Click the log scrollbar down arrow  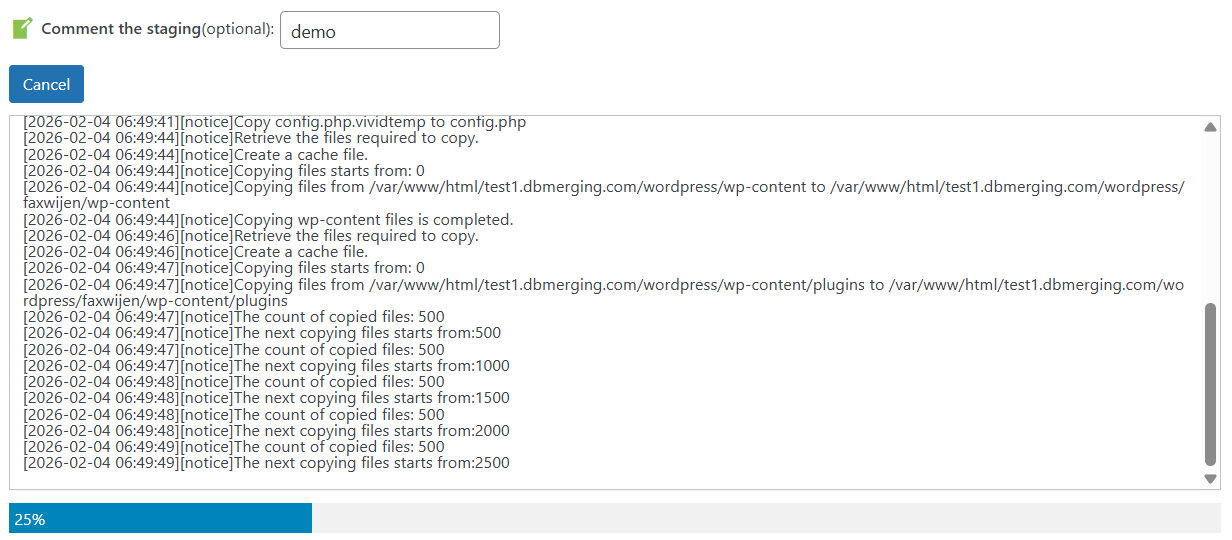(x=1210, y=479)
